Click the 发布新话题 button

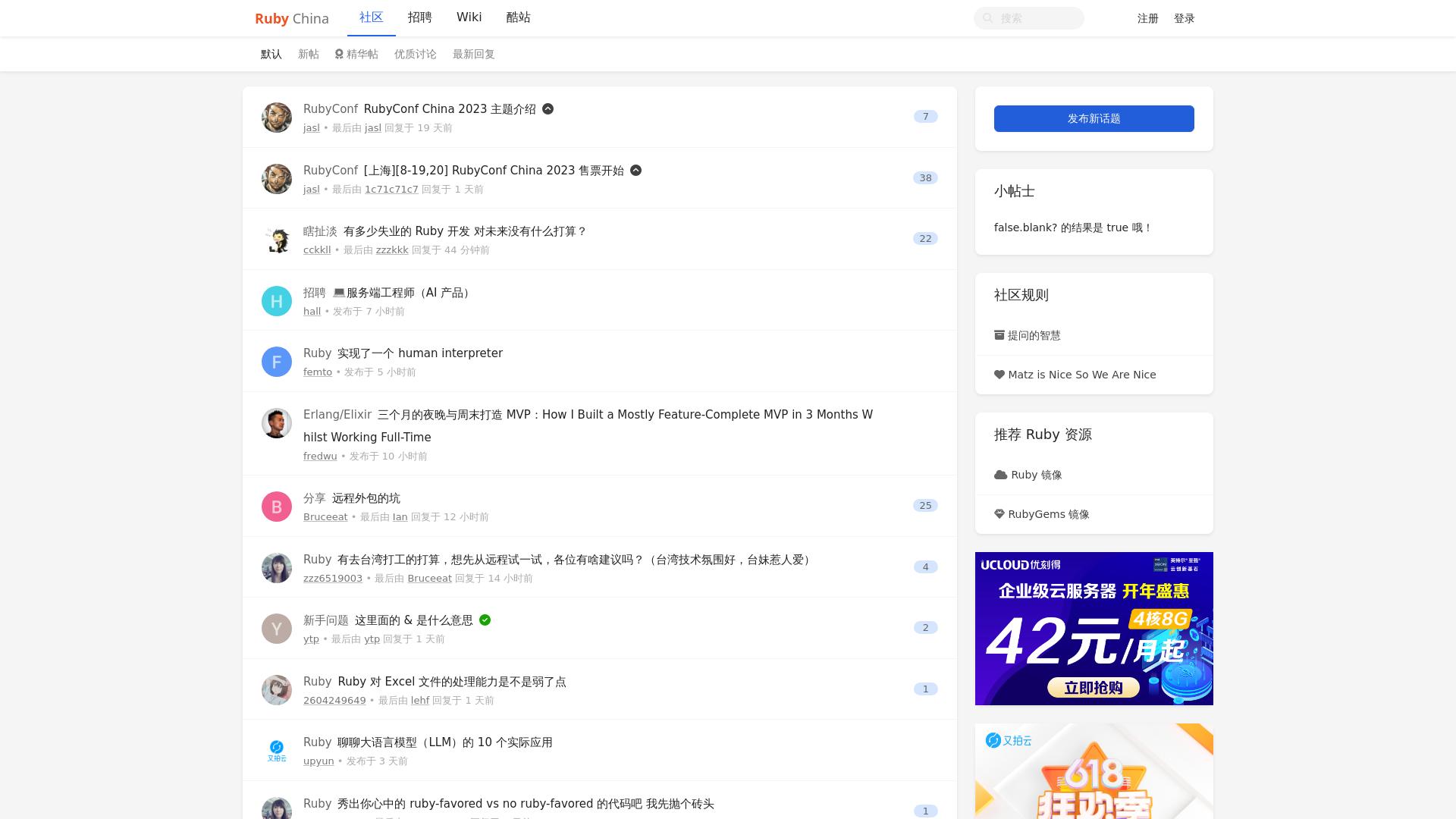1094,118
